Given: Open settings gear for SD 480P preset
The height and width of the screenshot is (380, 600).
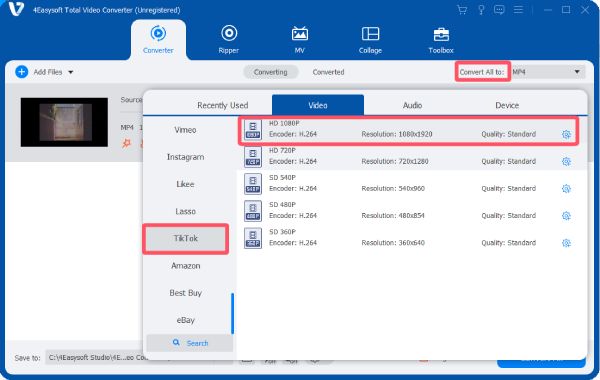Looking at the screenshot, I should click(566, 216).
